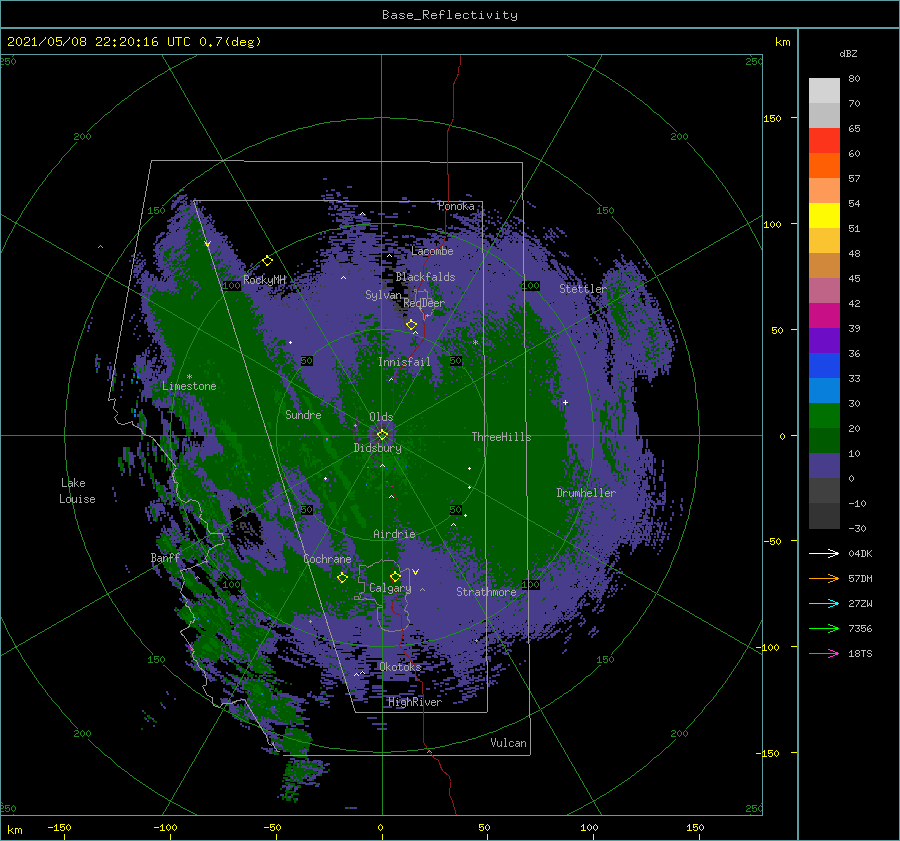Click the light grey 80 dBZ swatch
This screenshot has height=841, width=900.
tap(824, 91)
